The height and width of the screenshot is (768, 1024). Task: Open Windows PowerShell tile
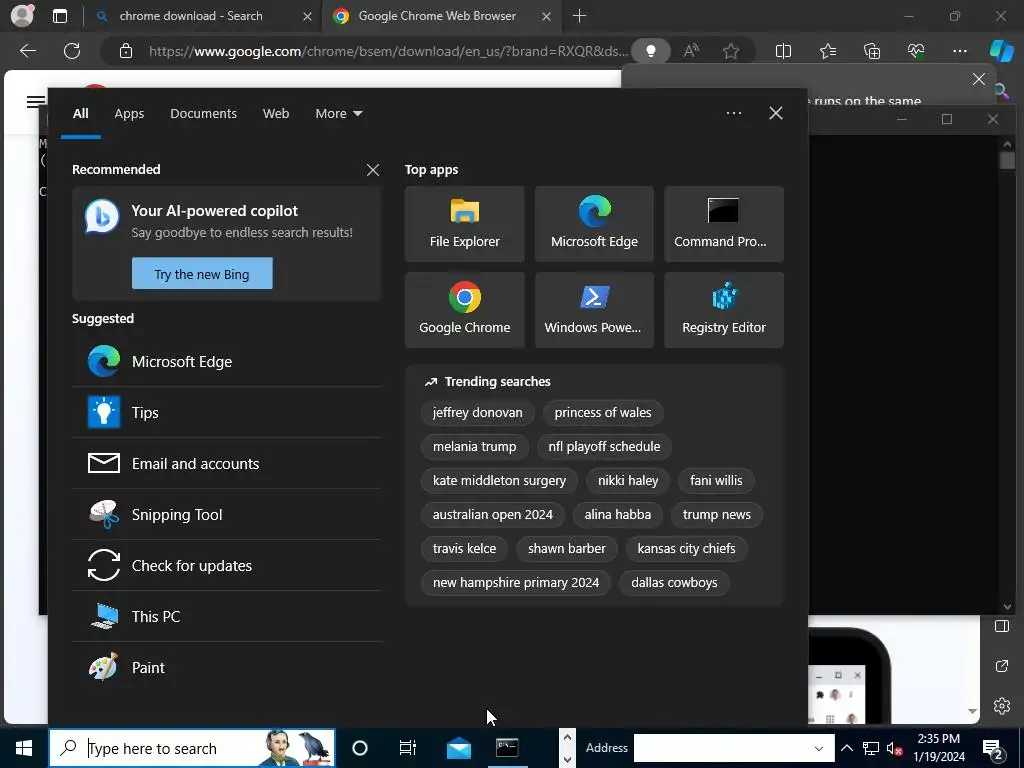[594, 310]
